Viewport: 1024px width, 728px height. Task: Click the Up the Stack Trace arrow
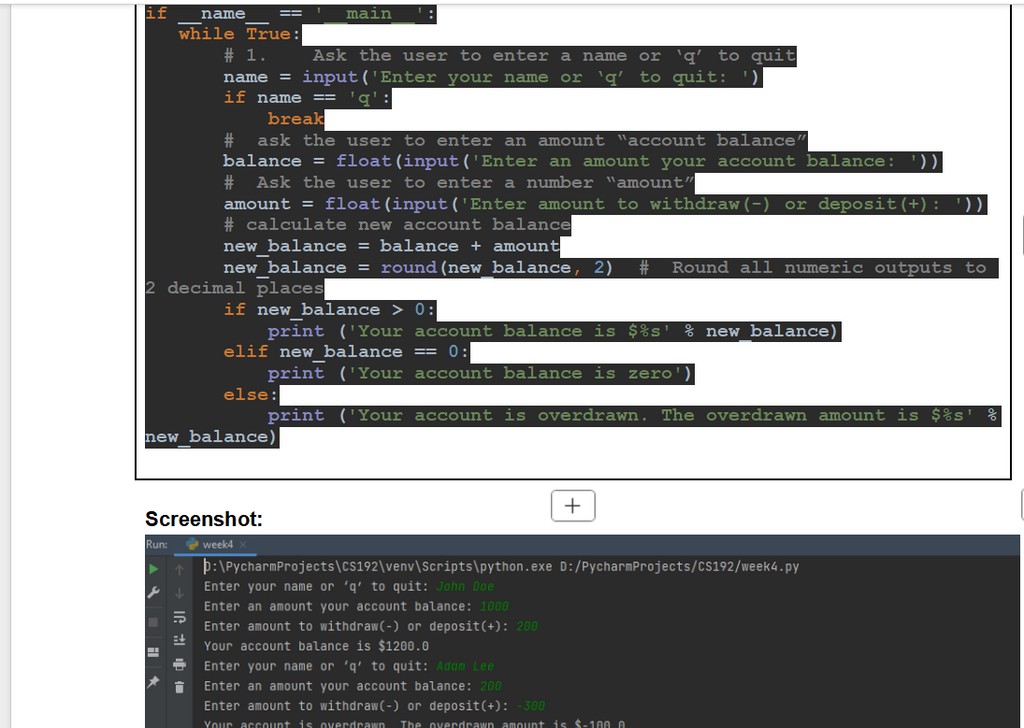tap(181, 568)
